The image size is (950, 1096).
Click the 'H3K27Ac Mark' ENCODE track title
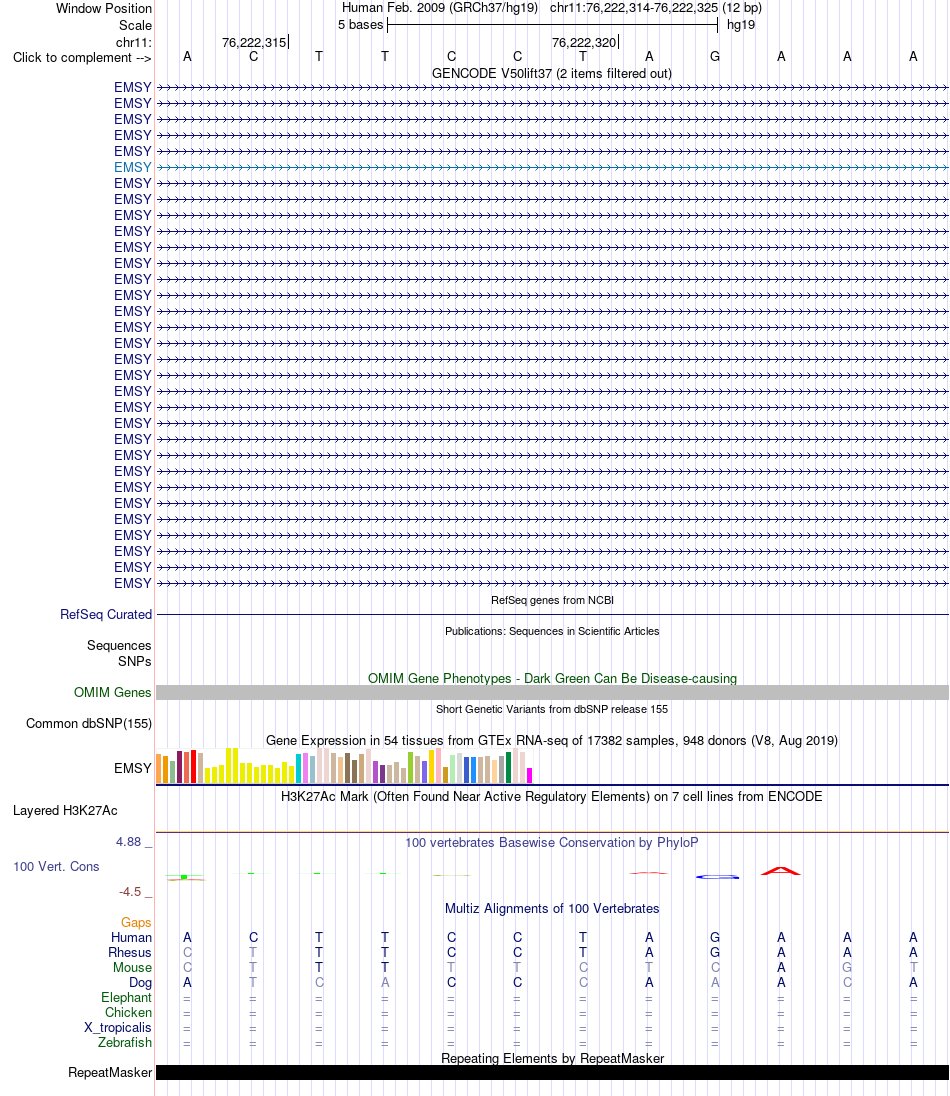(552, 796)
